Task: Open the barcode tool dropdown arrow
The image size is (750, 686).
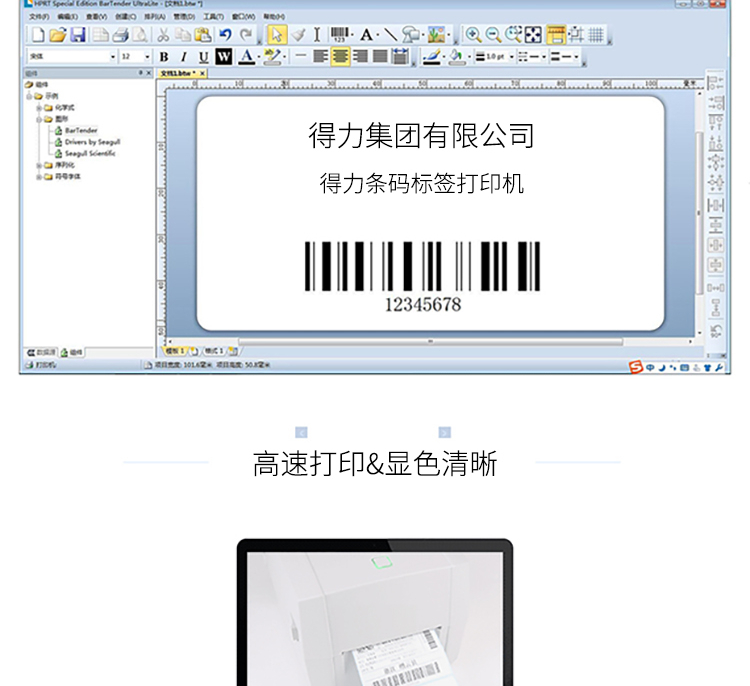Action: point(353,35)
